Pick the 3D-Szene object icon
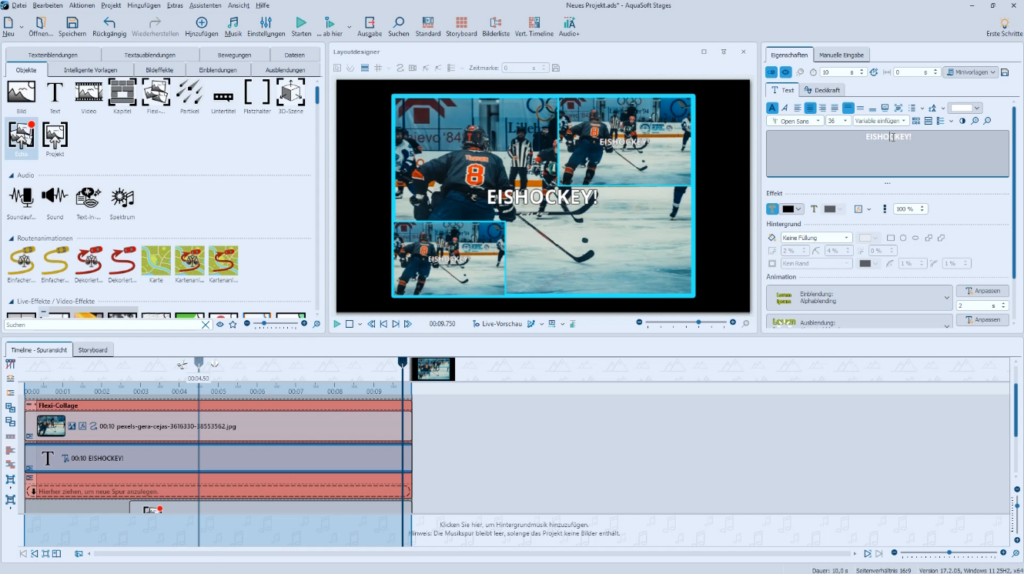 click(x=291, y=96)
